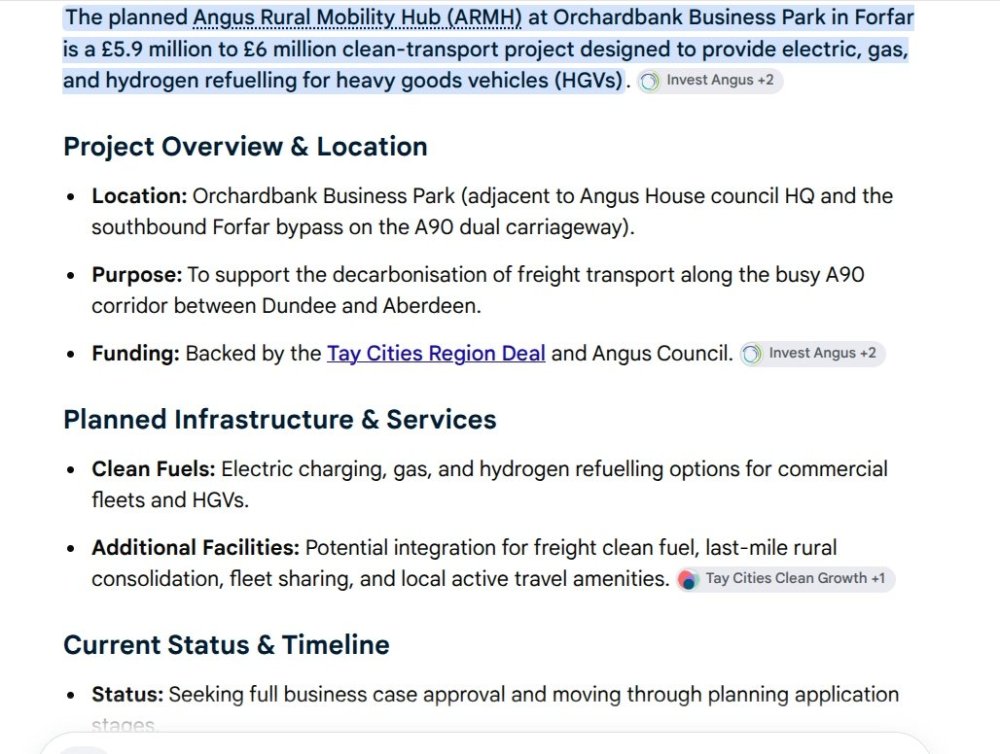Click the text 'consolidation, fleet sharing, and local active travel amenities.'
The width and height of the screenshot is (1000, 754).
click(380, 579)
